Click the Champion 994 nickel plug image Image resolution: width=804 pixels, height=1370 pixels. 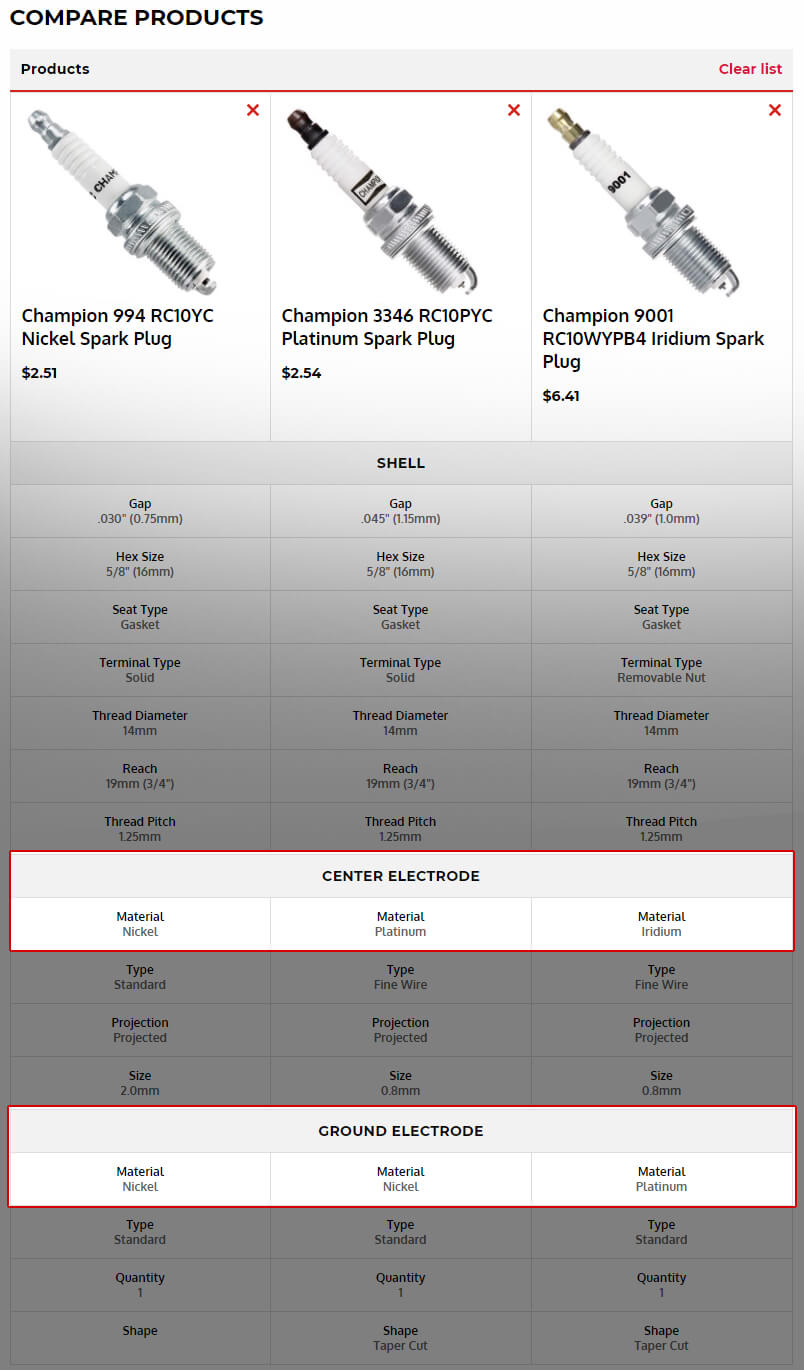pos(122,200)
